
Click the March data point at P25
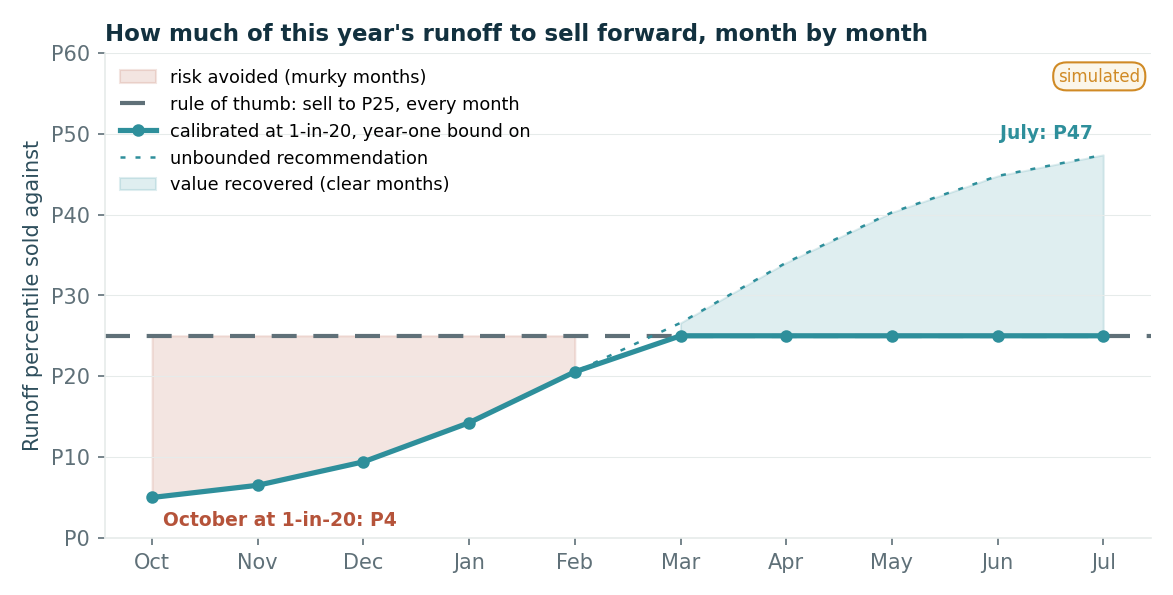(x=681, y=337)
